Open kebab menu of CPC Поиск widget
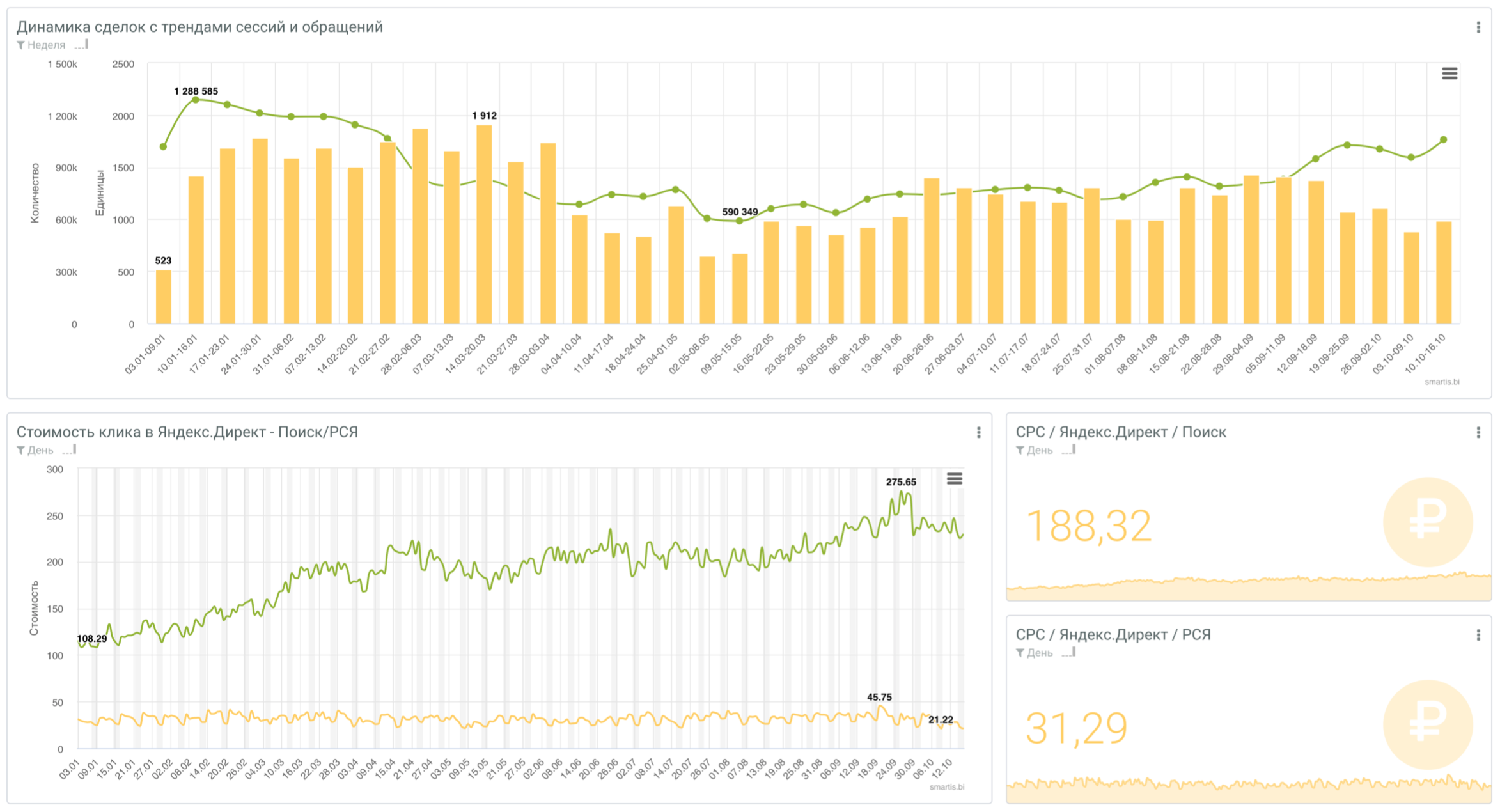1500x812 pixels. point(1478,433)
